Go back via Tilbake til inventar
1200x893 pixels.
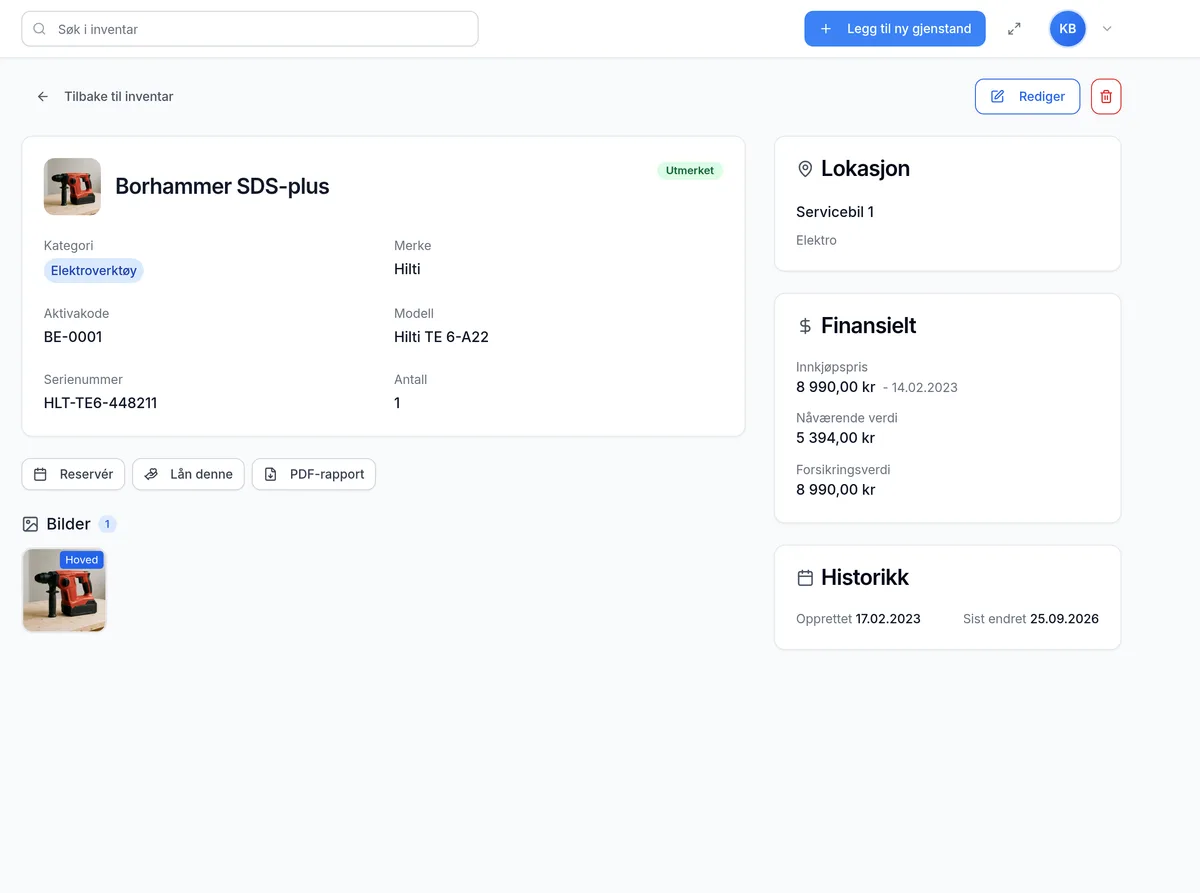[x=105, y=97]
